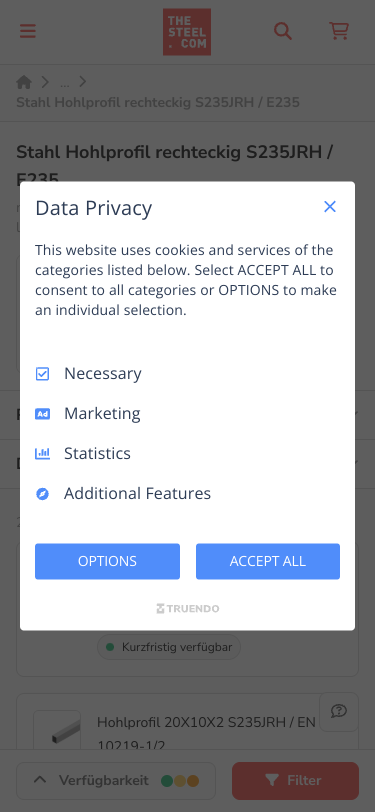This screenshot has height=812, width=375.
Task: Expand the Verfügbarkeit panel
Action: 116,780
